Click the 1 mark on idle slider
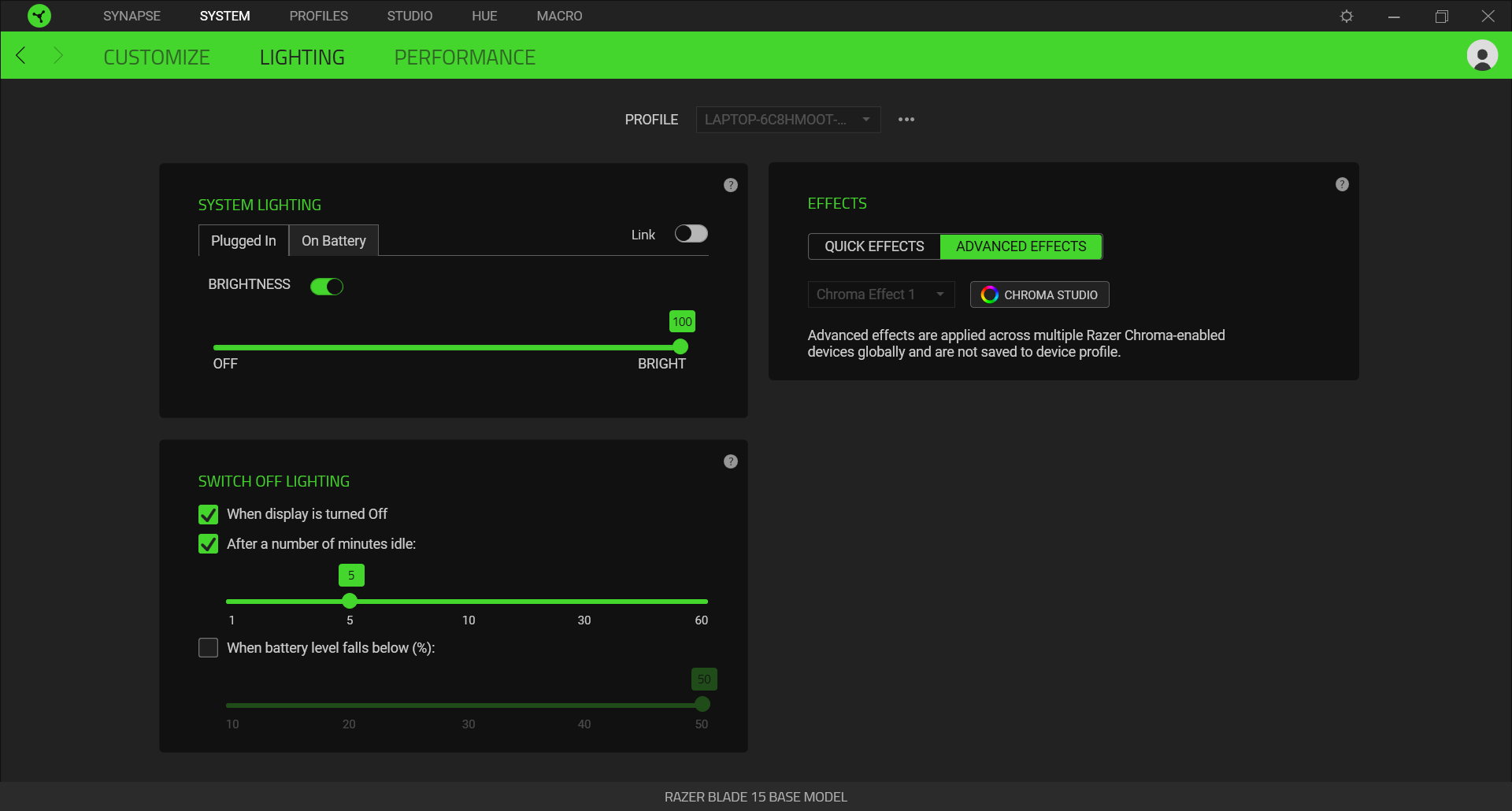Image resolution: width=1512 pixels, height=811 pixels. (232, 620)
